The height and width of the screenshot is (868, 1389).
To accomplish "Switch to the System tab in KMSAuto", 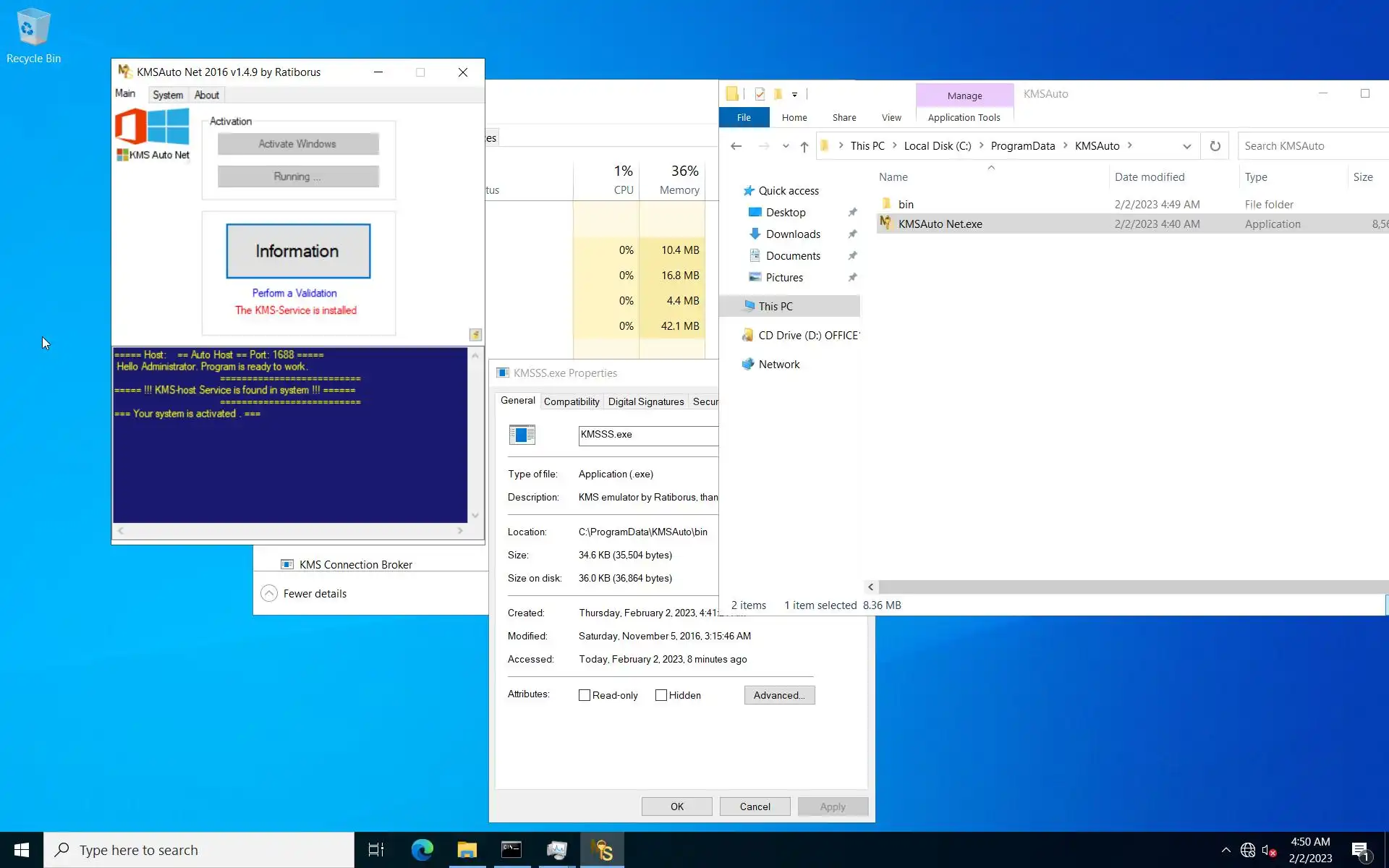I will (168, 95).
